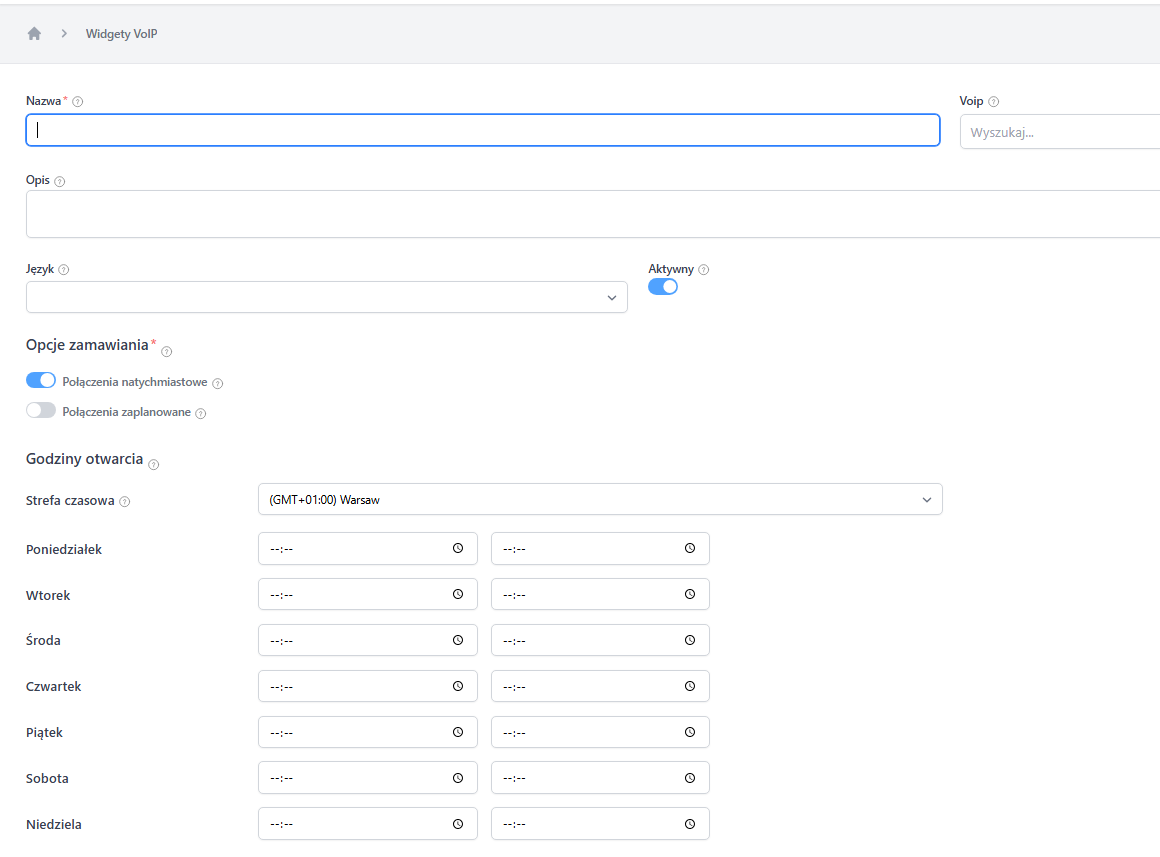This screenshot has height=857, width=1160.
Task: Click the home breadcrumb icon
Action: click(34, 34)
